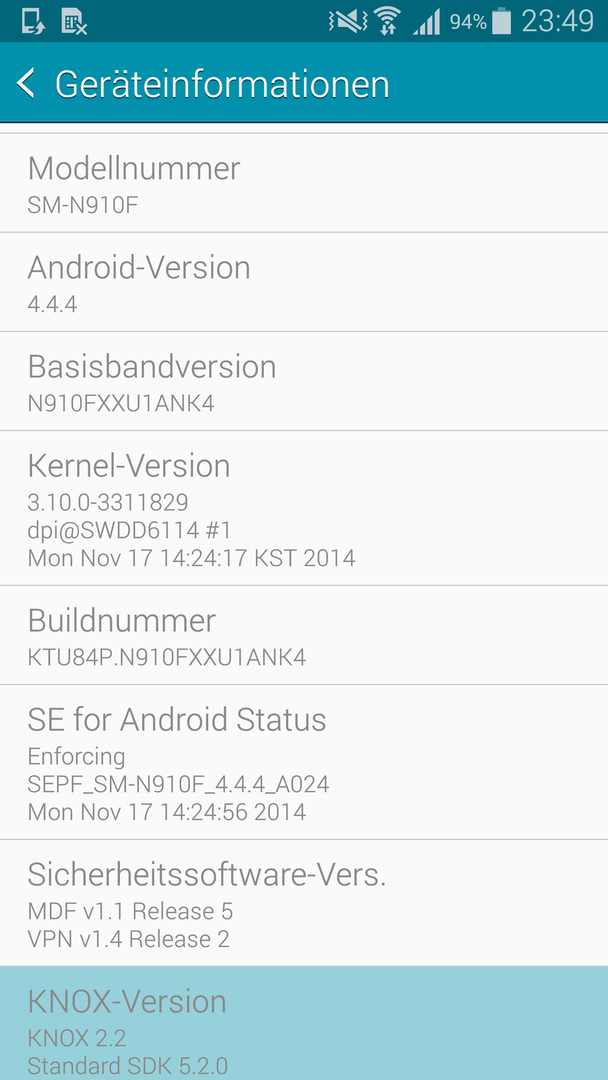Tap the device sync notification icon

(x=32, y=21)
